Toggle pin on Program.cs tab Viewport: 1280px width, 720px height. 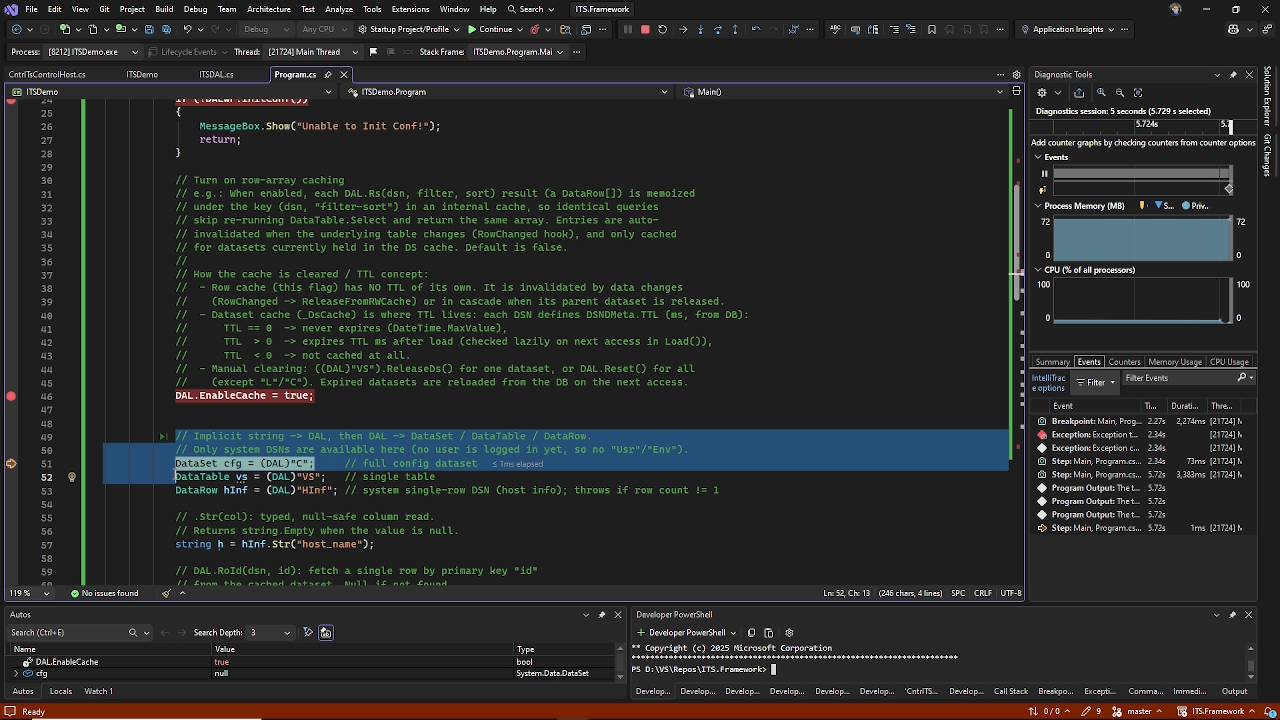click(x=328, y=74)
